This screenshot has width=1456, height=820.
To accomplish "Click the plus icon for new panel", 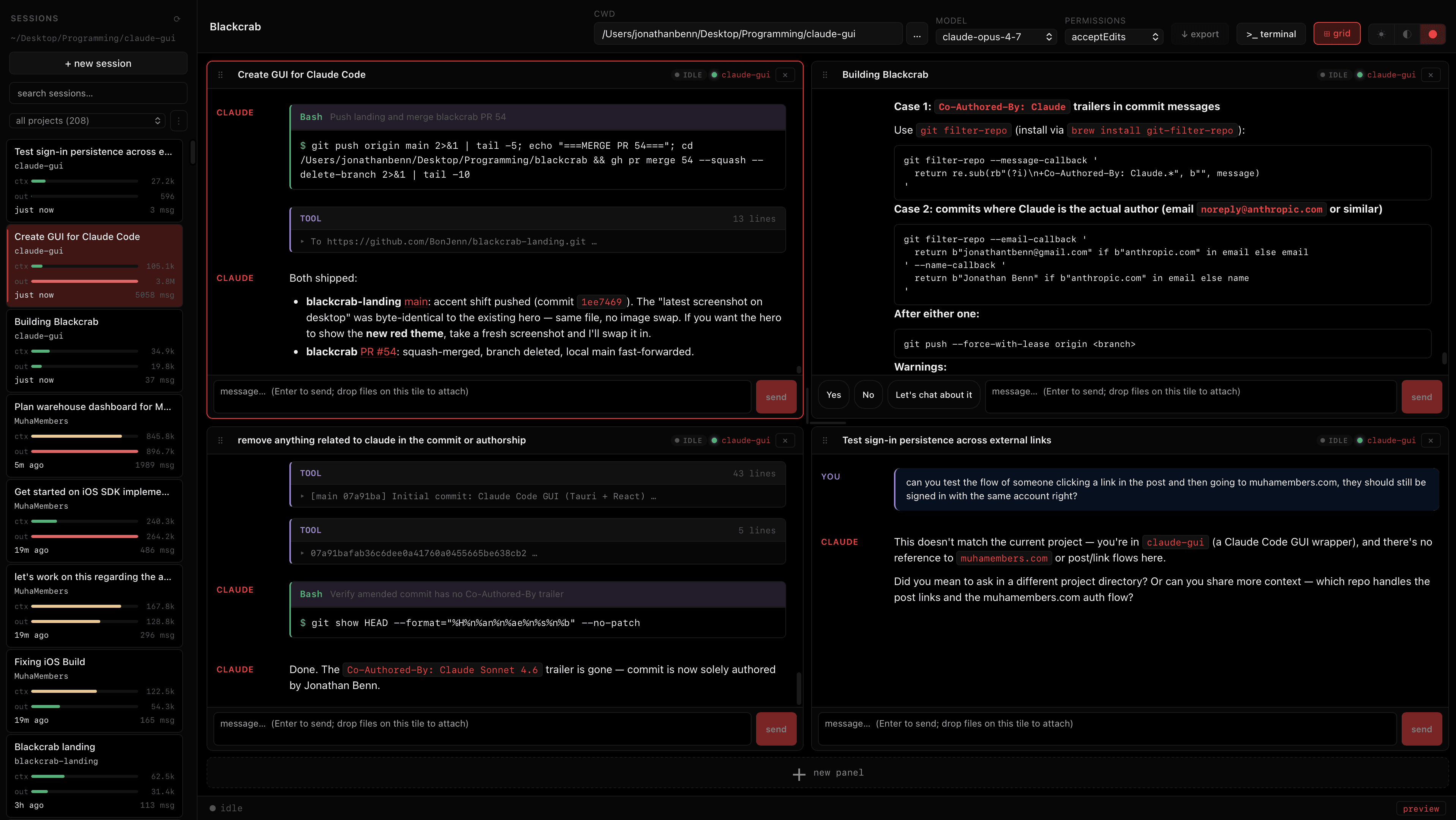I will (x=799, y=774).
